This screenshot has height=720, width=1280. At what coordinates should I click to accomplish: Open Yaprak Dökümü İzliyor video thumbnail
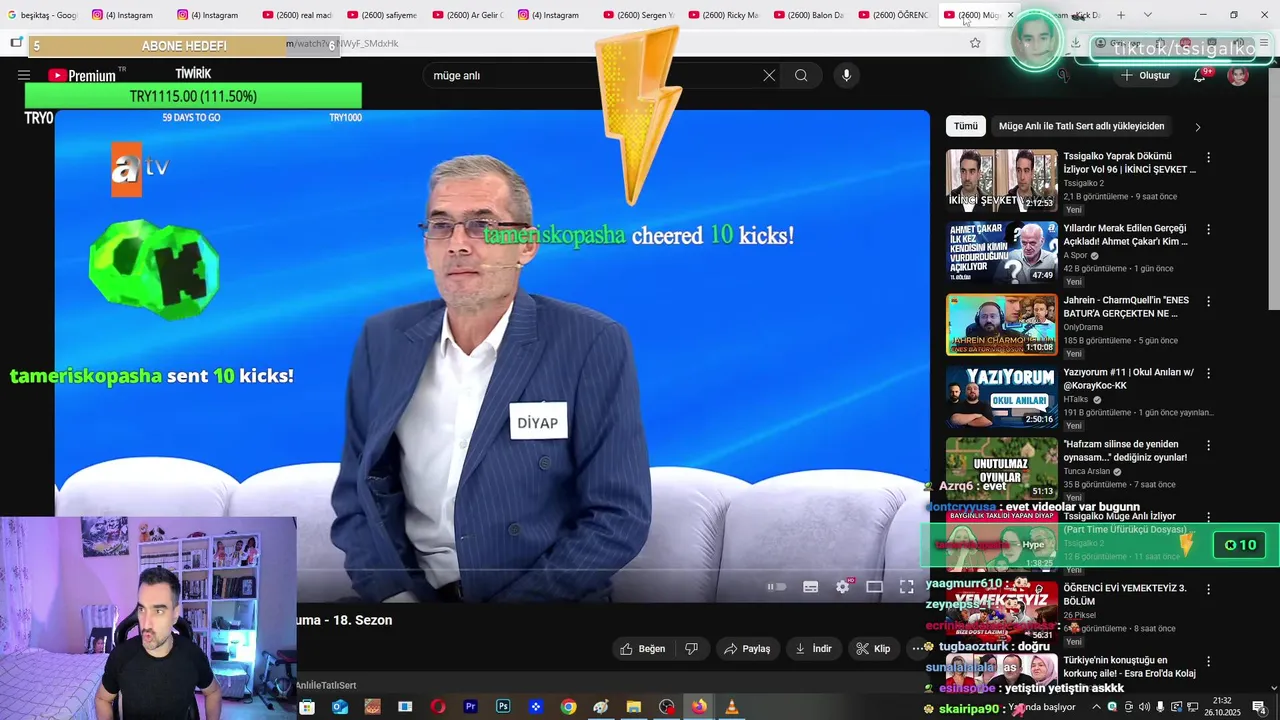tap(1001, 180)
